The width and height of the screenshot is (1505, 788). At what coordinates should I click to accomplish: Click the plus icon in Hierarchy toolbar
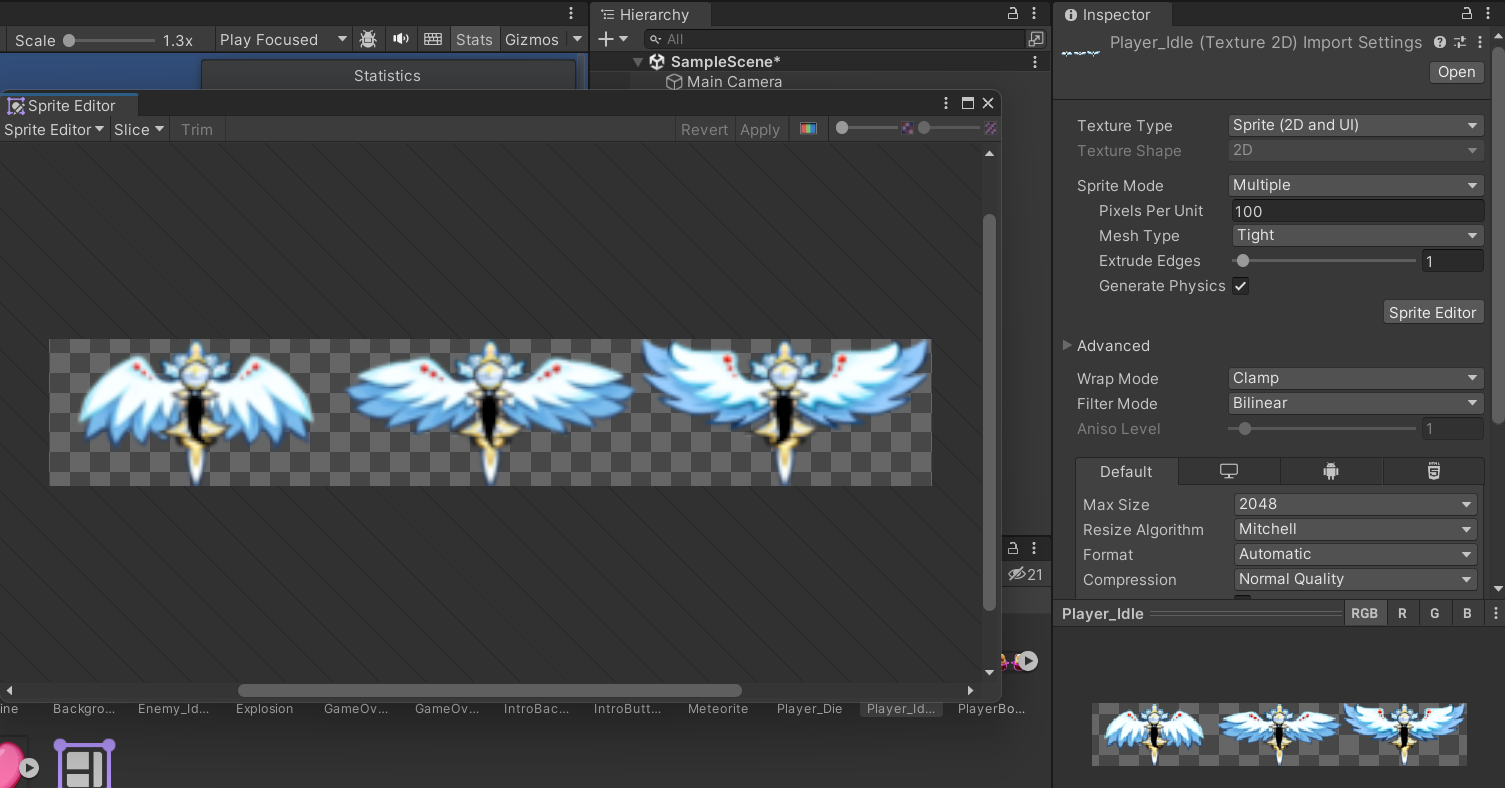[605, 39]
